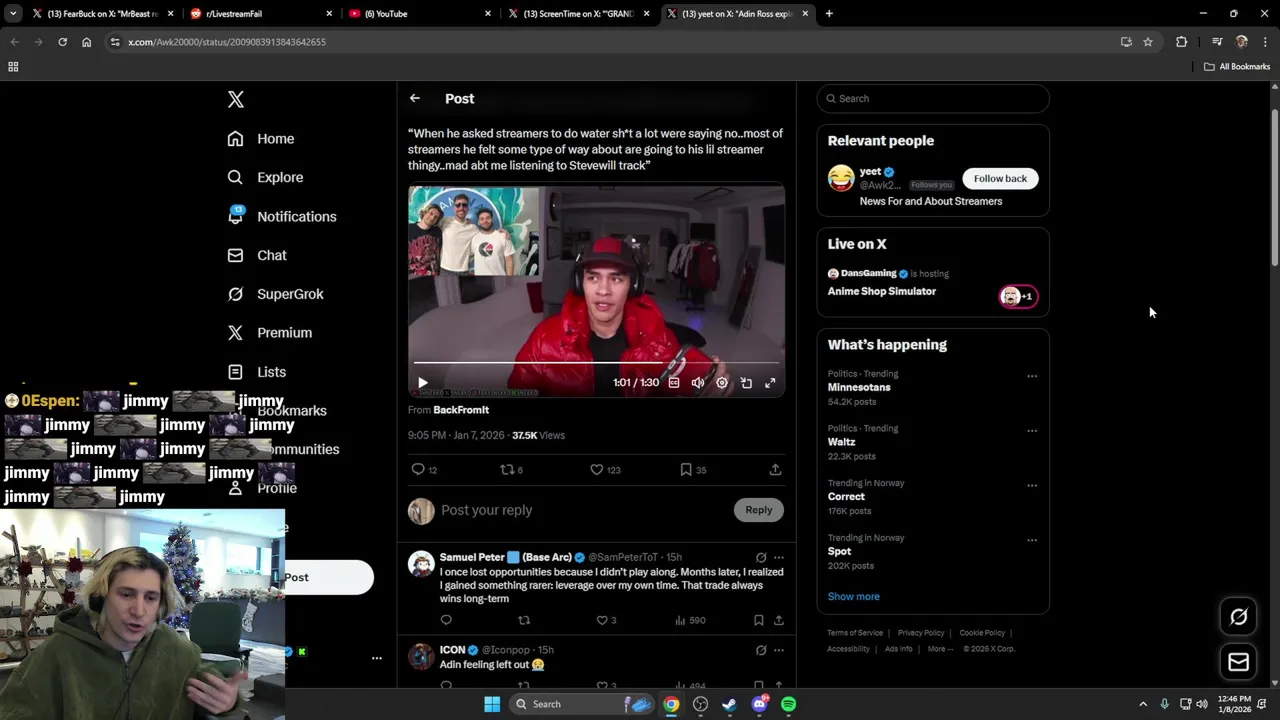The width and height of the screenshot is (1280, 720).
Task: Go back using the Post arrow
Action: (x=415, y=98)
